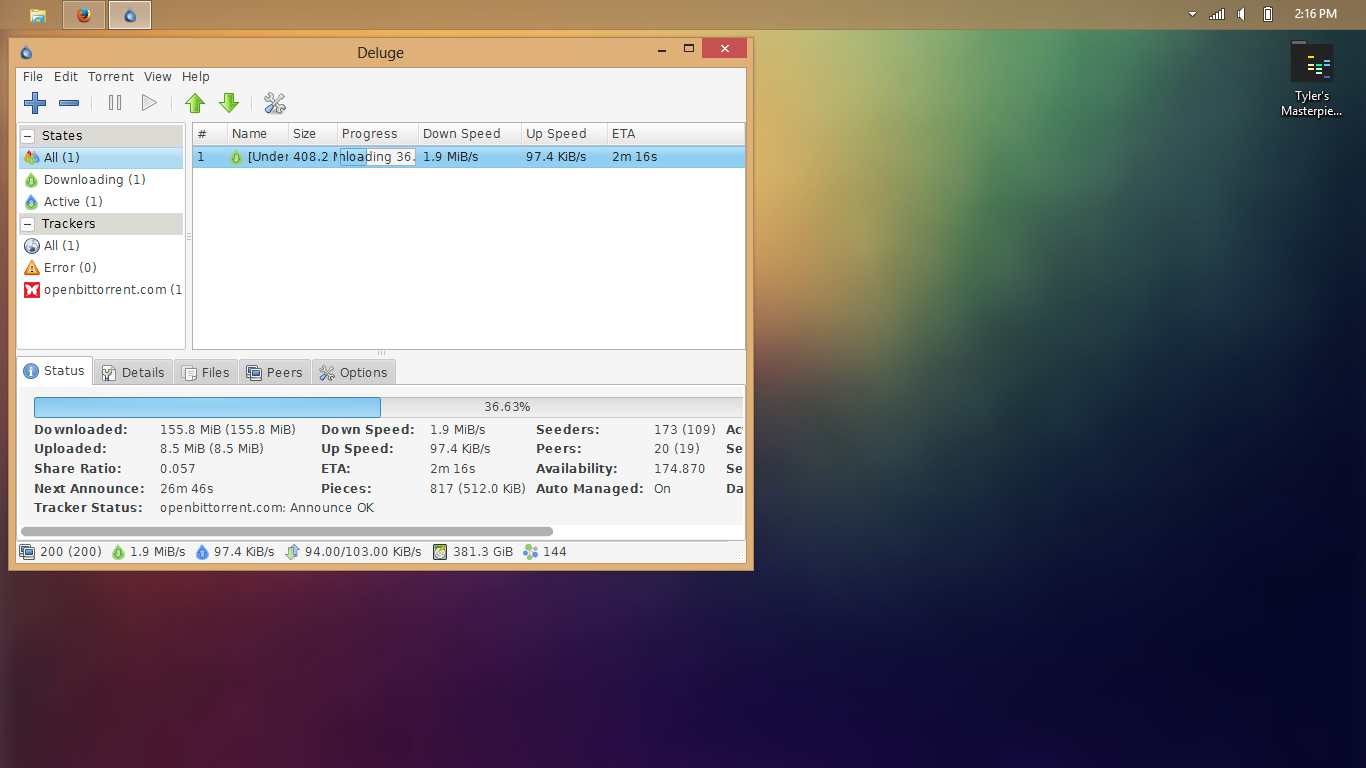This screenshot has width=1366, height=768.
Task: Open the Edit menu
Action: (66, 76)
